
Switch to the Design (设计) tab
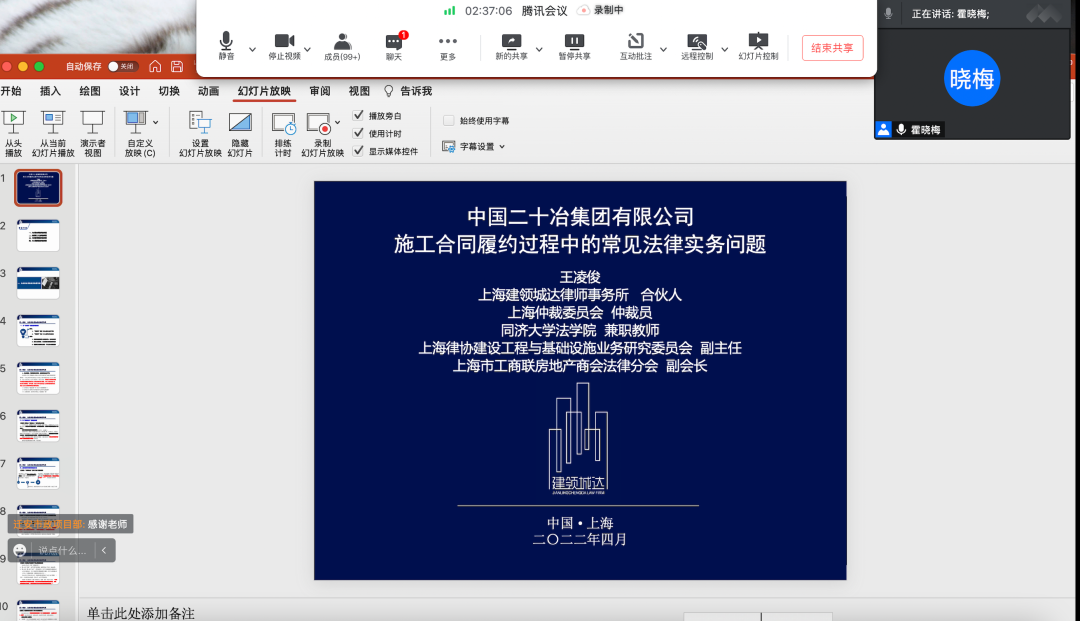point(129,91)
